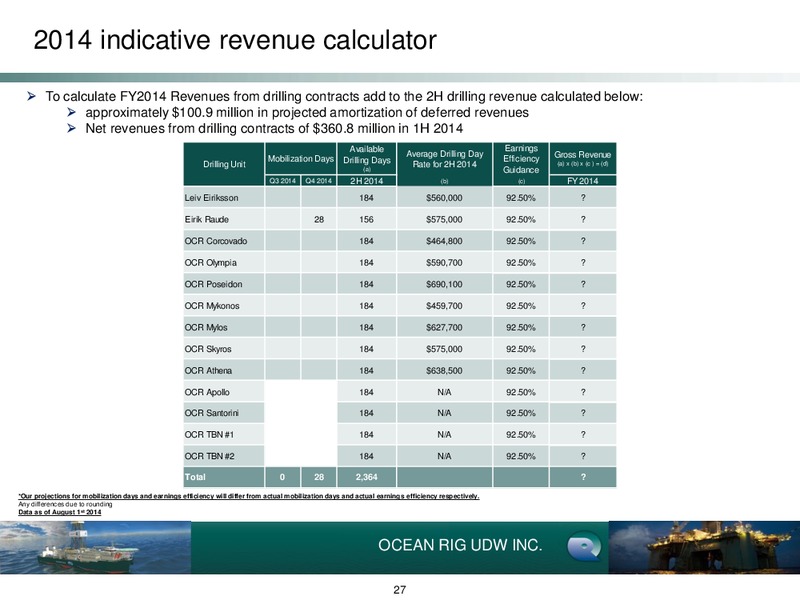The height and width of the screenshot is (600, 800).
Task: Select the 'Eirik Raude' row name
Action: 207,219
